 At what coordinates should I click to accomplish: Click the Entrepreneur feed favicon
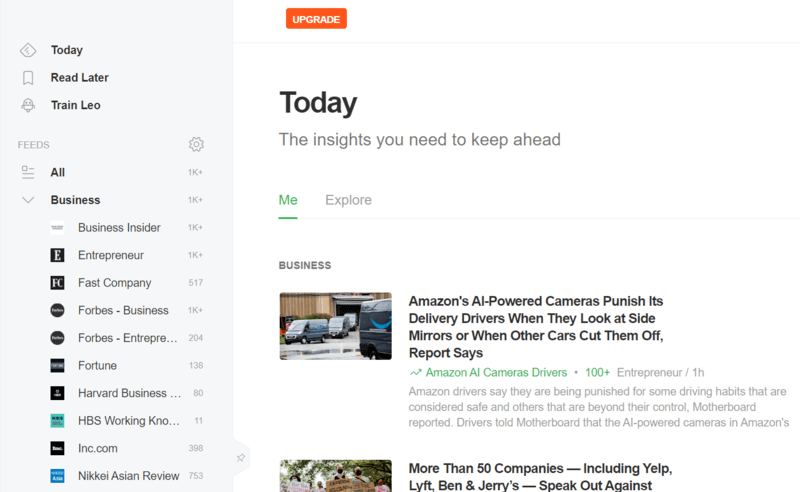pyautogui.click(x=58, y=255)
